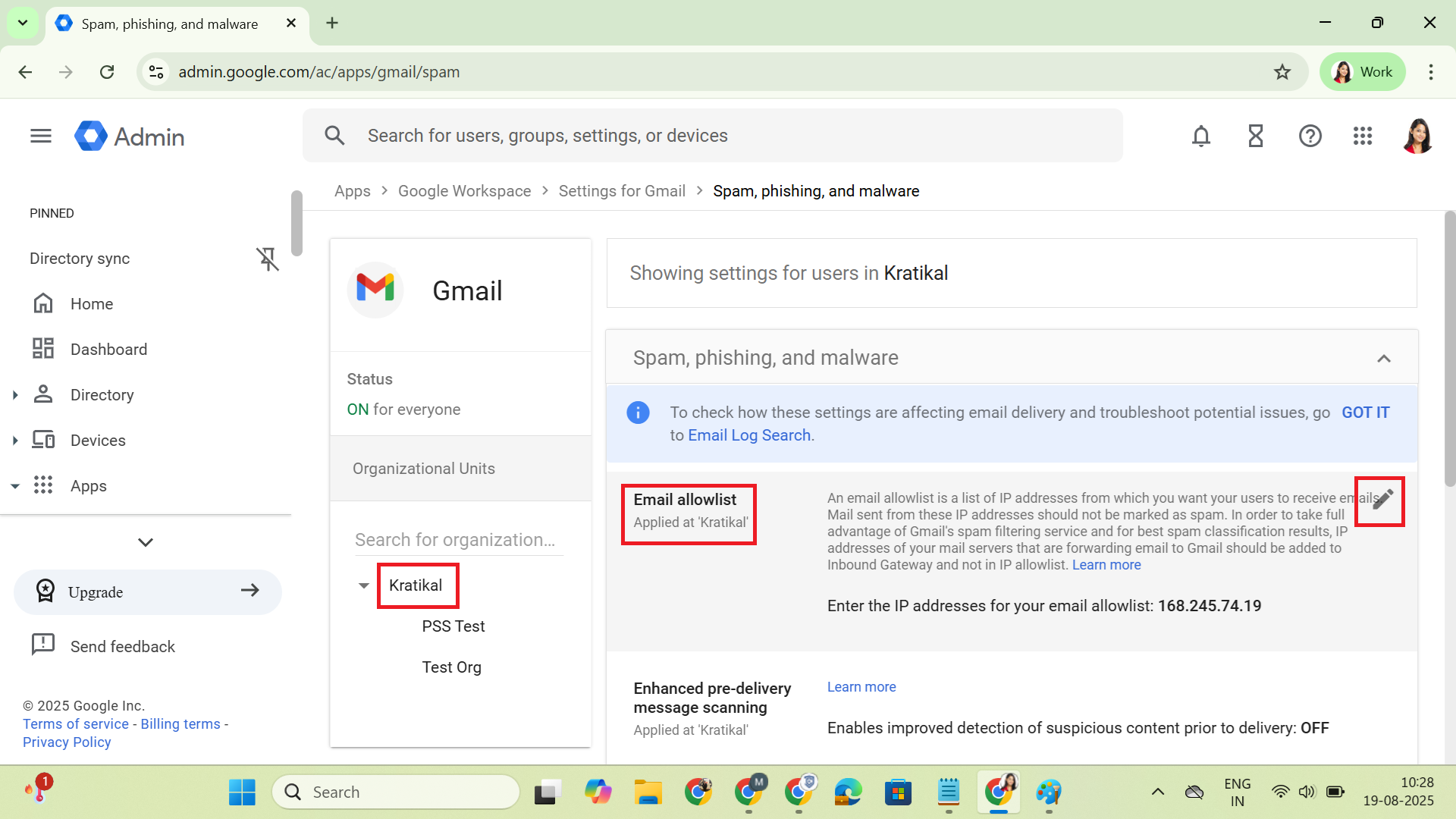Open Learn more under Enhanced pre-delivery scanning
This screenshot has width=1456, height=819.
click(x=861, y=687)
